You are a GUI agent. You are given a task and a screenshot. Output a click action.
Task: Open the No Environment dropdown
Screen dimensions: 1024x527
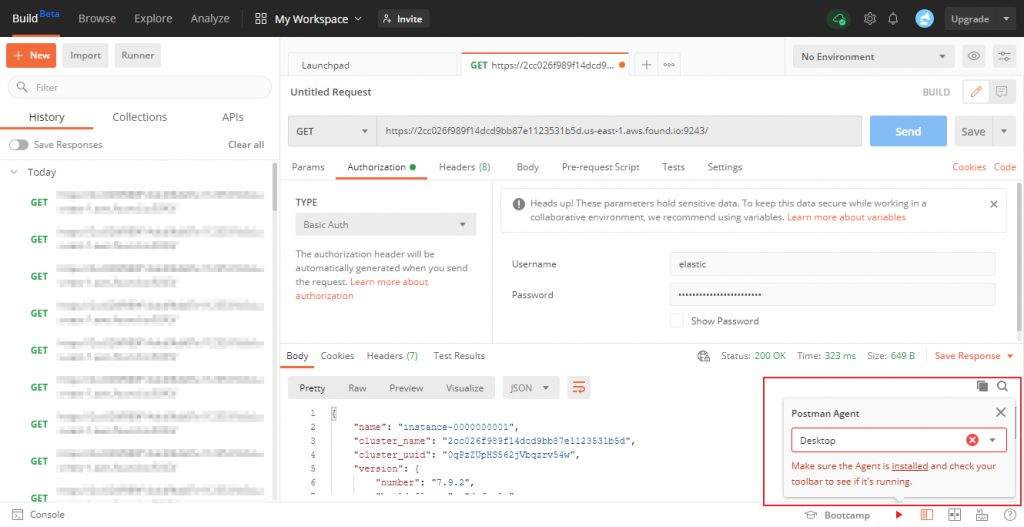click(x=873, y=56)
